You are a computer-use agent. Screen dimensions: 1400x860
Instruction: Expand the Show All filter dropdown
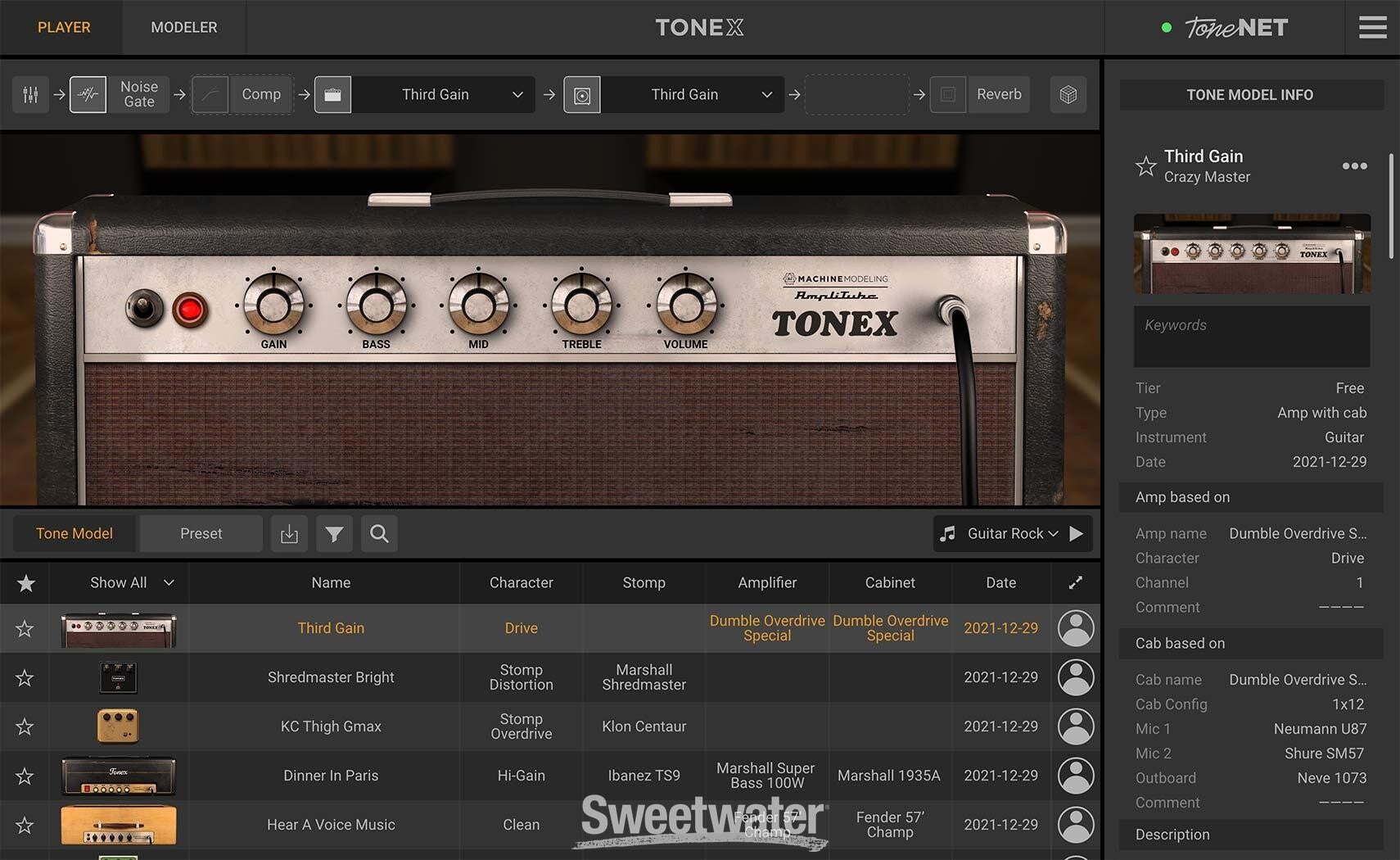tap(131, 583)
